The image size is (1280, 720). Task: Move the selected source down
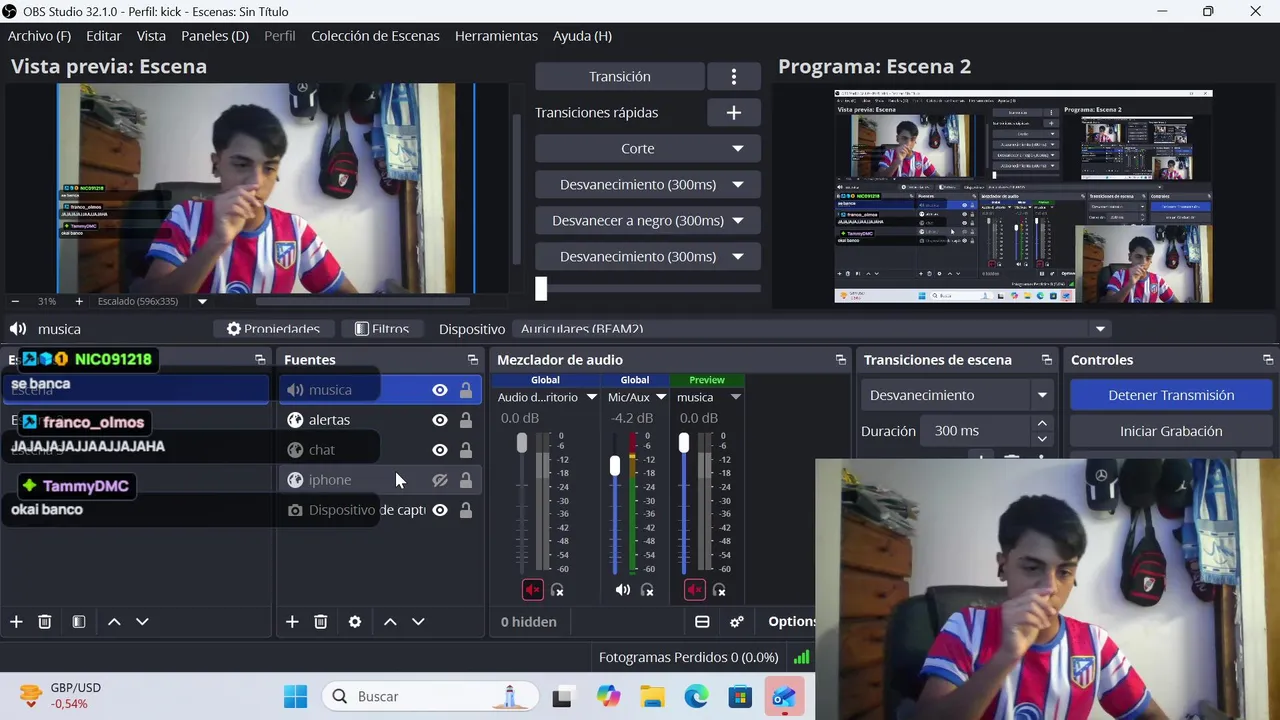coord(418,622)
